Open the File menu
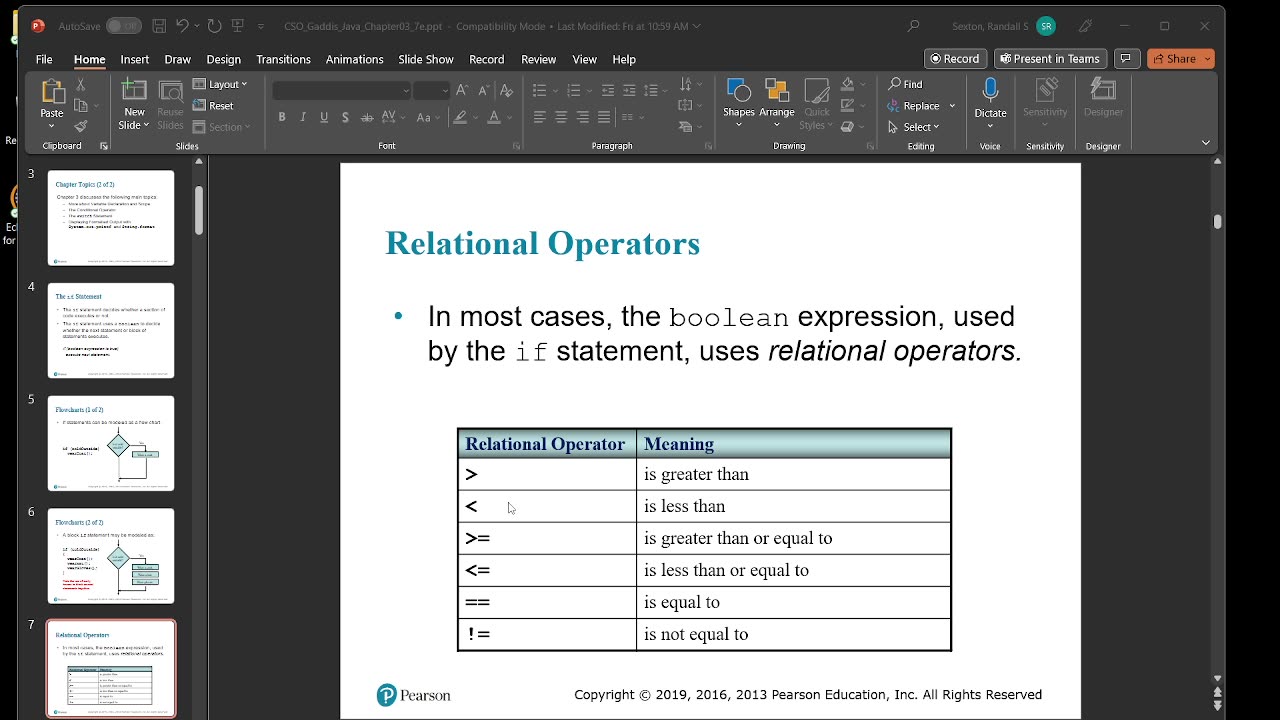1280x720 pixels. click(x=44, y=59)
